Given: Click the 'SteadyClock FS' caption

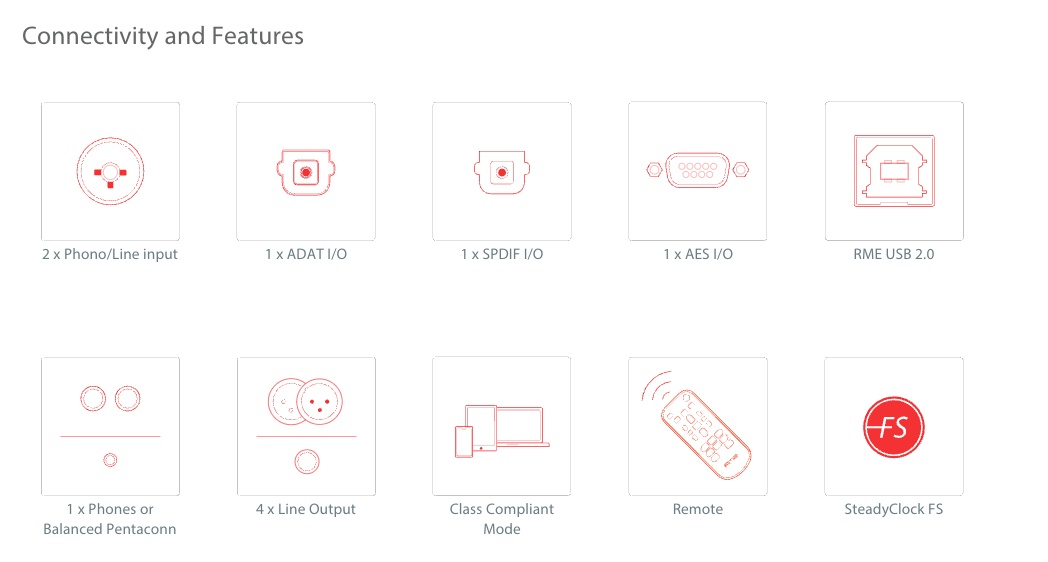Looking at the screenshot, I should coord(894,509).
